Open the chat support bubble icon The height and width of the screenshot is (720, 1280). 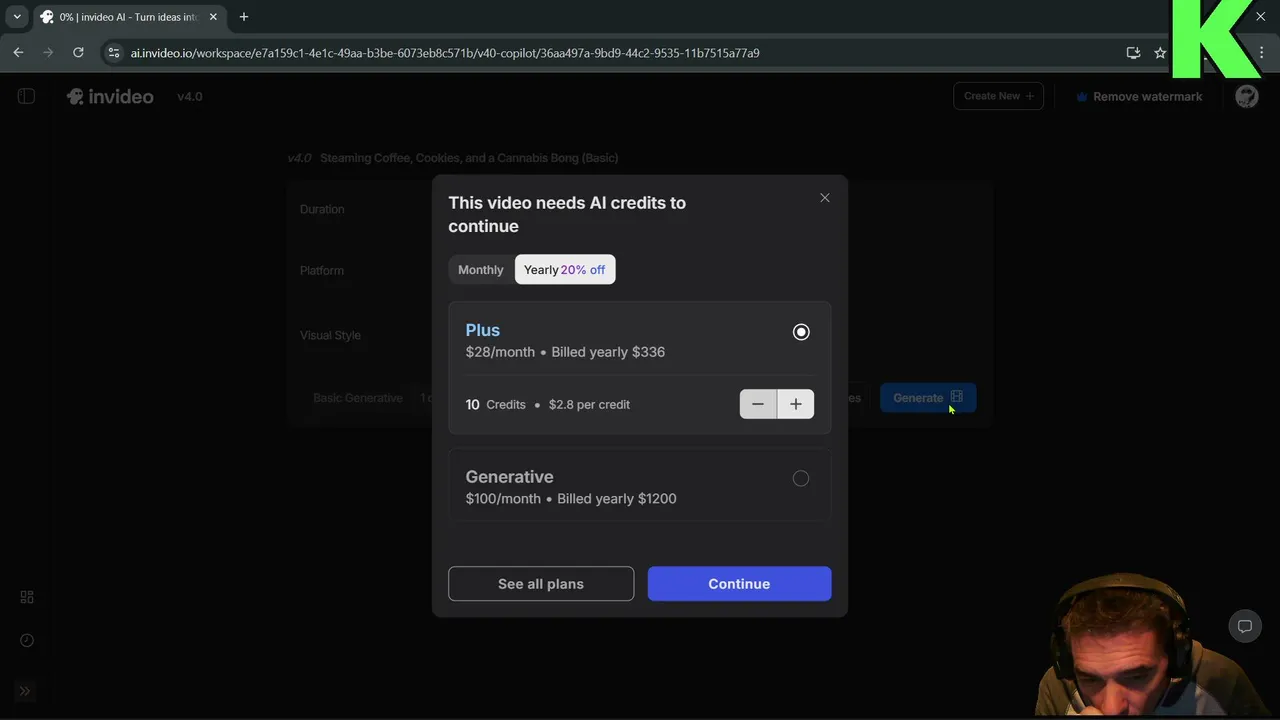[x=1245, y=626]
